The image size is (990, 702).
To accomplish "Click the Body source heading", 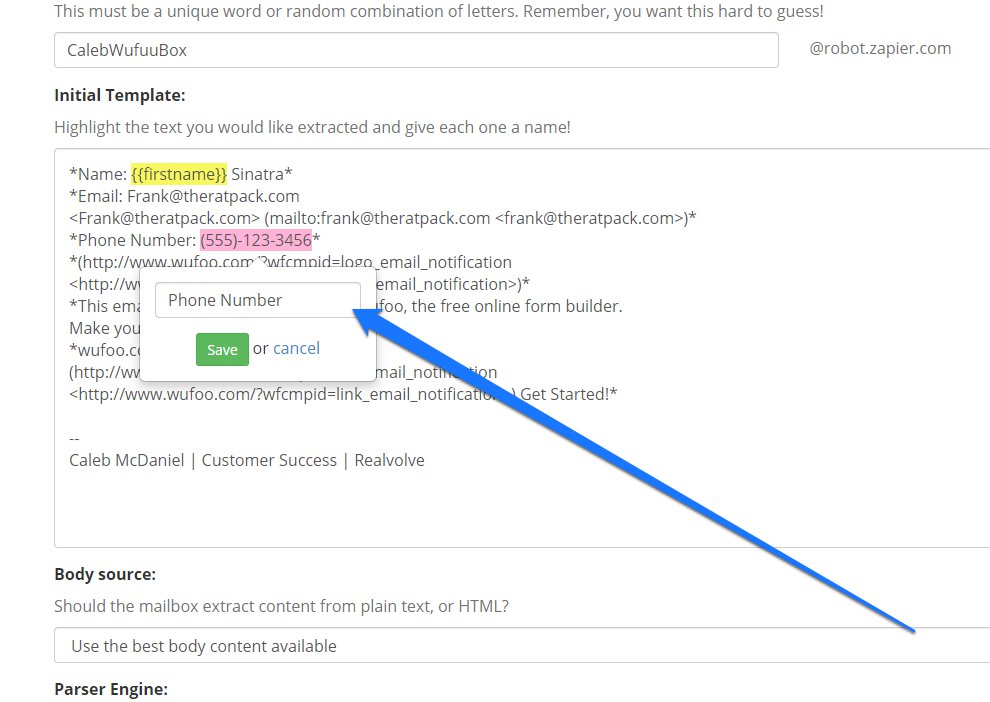I will pyautogui.click(x=105, y=574).
